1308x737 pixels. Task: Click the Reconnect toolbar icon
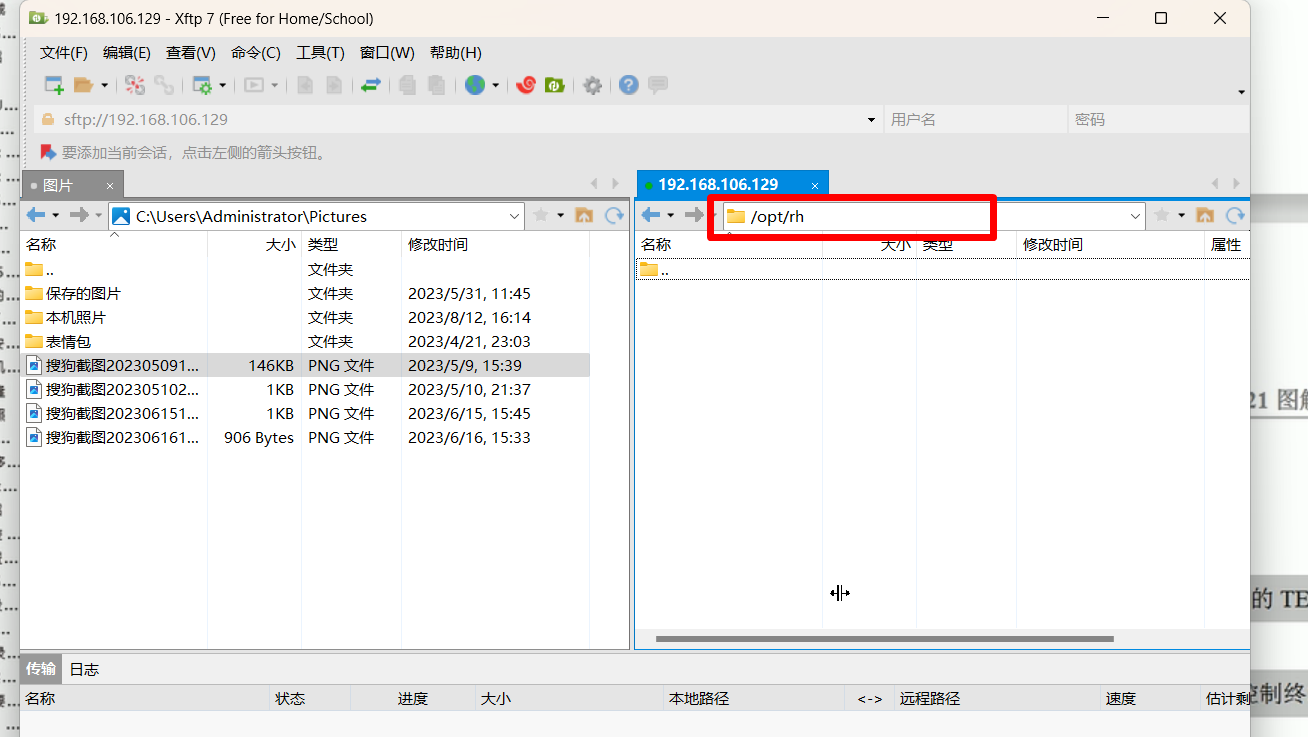pyautogui.click(x=134, y=86)
